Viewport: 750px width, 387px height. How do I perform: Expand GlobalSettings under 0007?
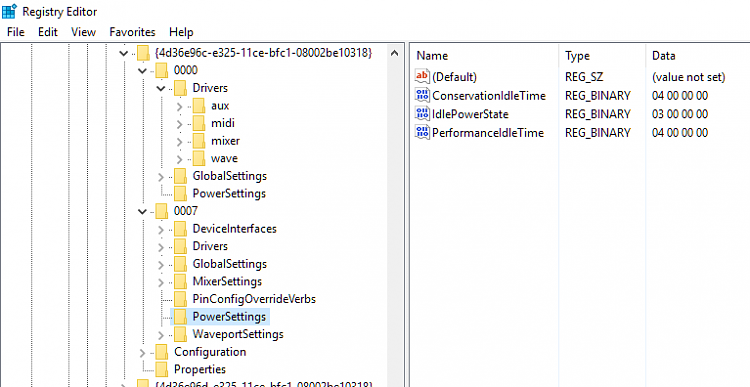point(161,265)
